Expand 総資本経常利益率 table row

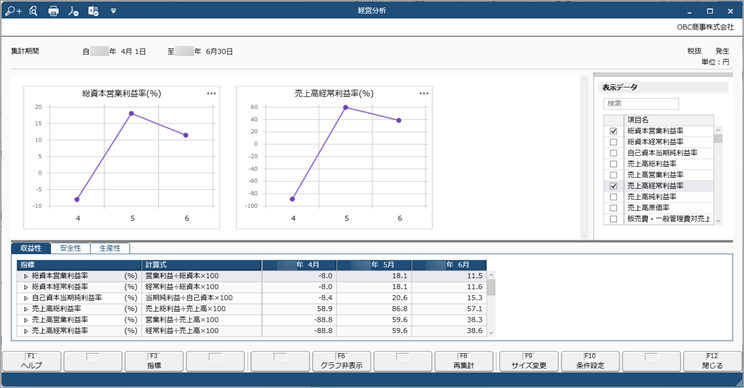(26, 287)
